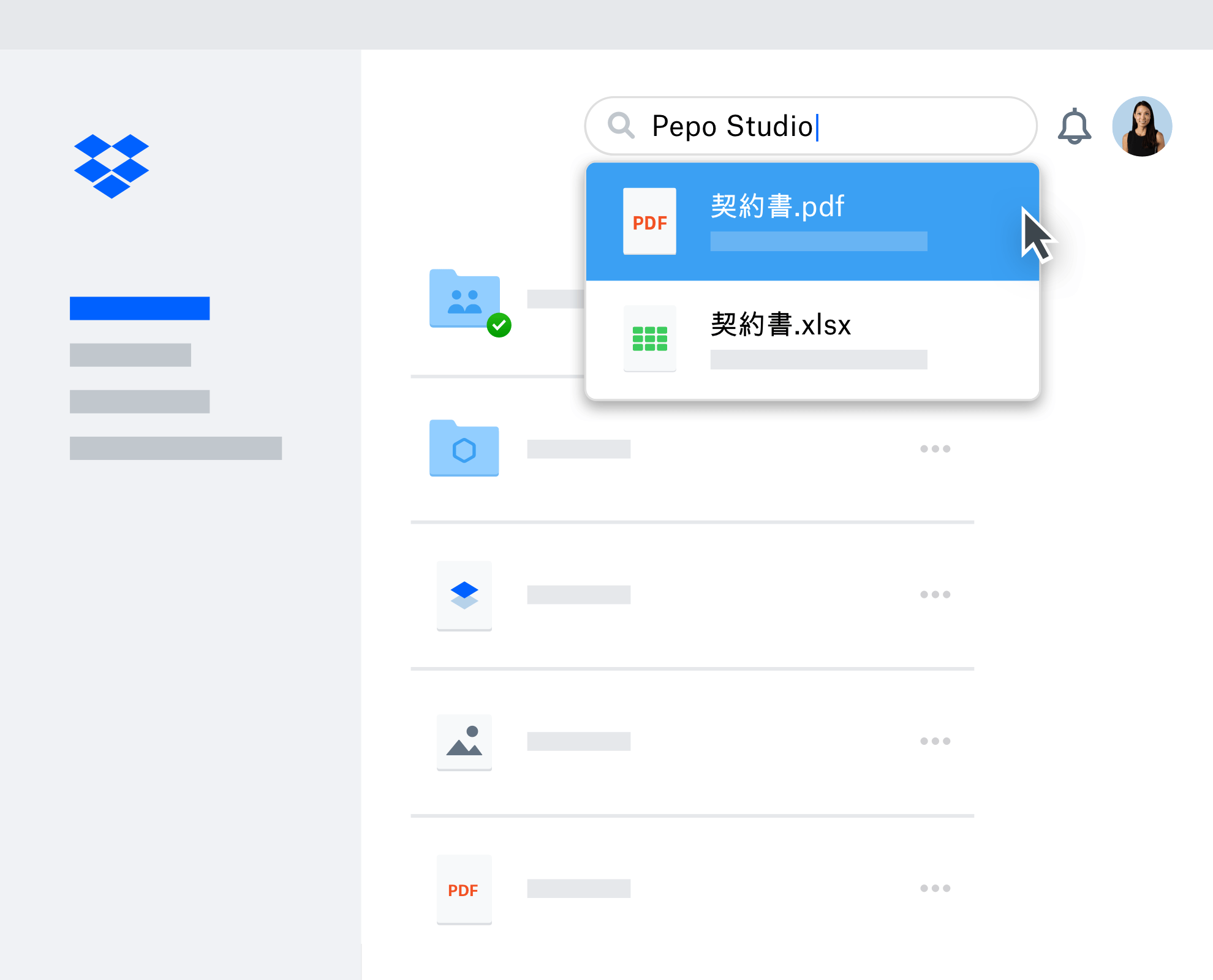
Task: Open the Dropbox Paper document icon
Action: pyautogui.click(x=464, y=595)
